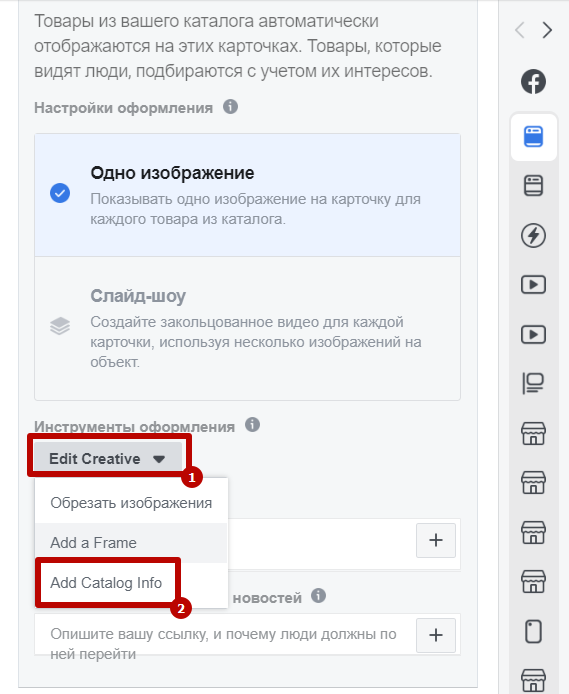
Task: Click the Facebook logo placement icon
Action: click(x=533, y=82)
